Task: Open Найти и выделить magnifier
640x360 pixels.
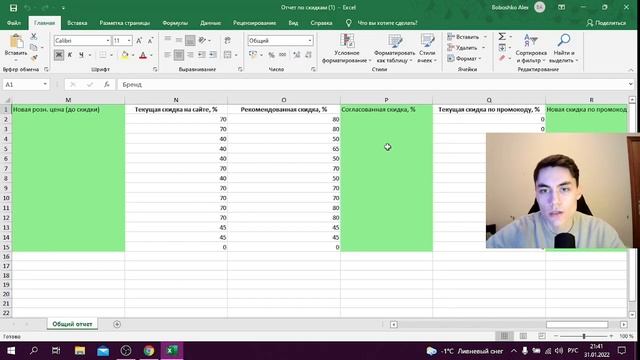Action: pyautogui.click(x=564, y=49)
